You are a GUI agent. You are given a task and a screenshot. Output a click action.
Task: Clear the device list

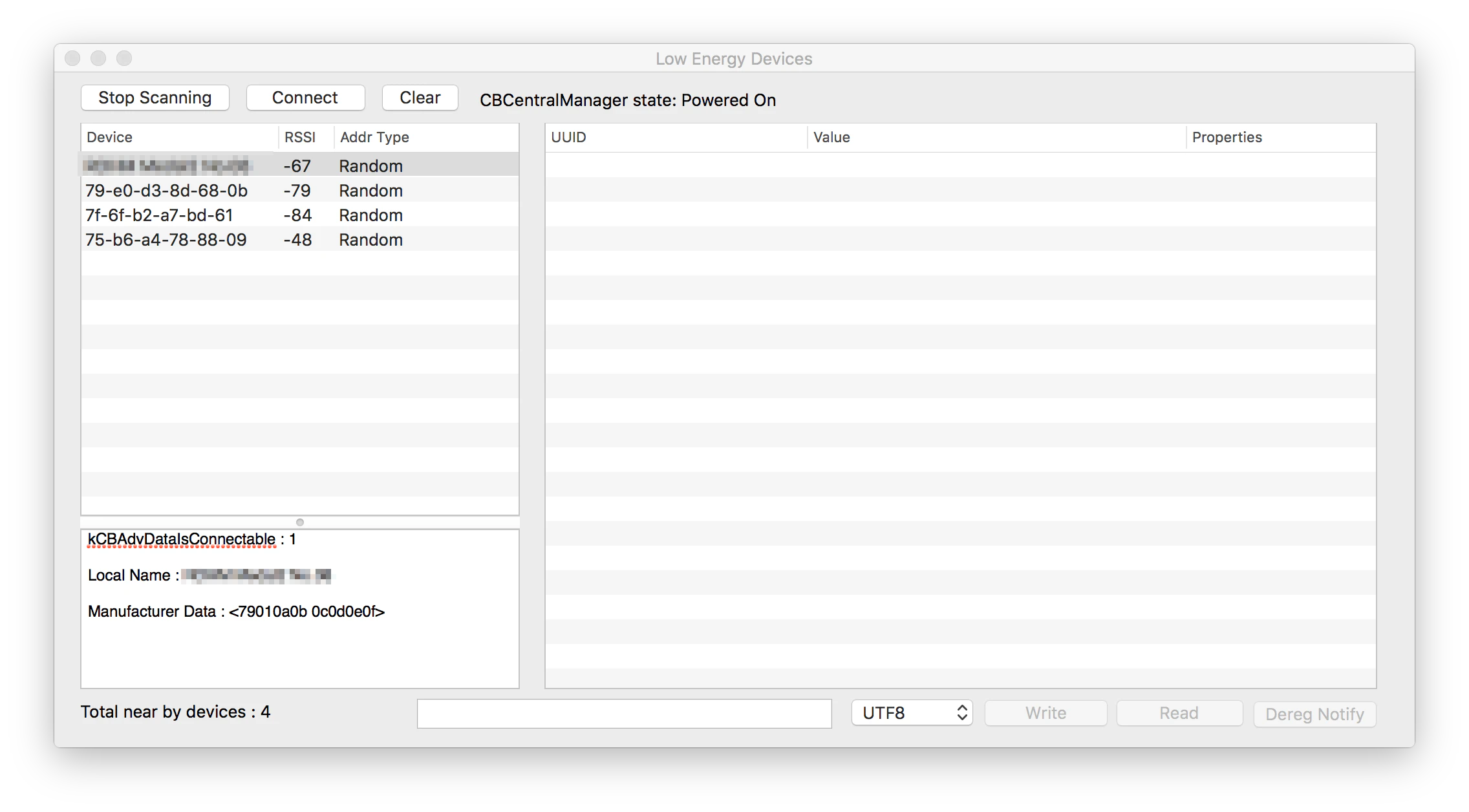[x=420, y=98]
